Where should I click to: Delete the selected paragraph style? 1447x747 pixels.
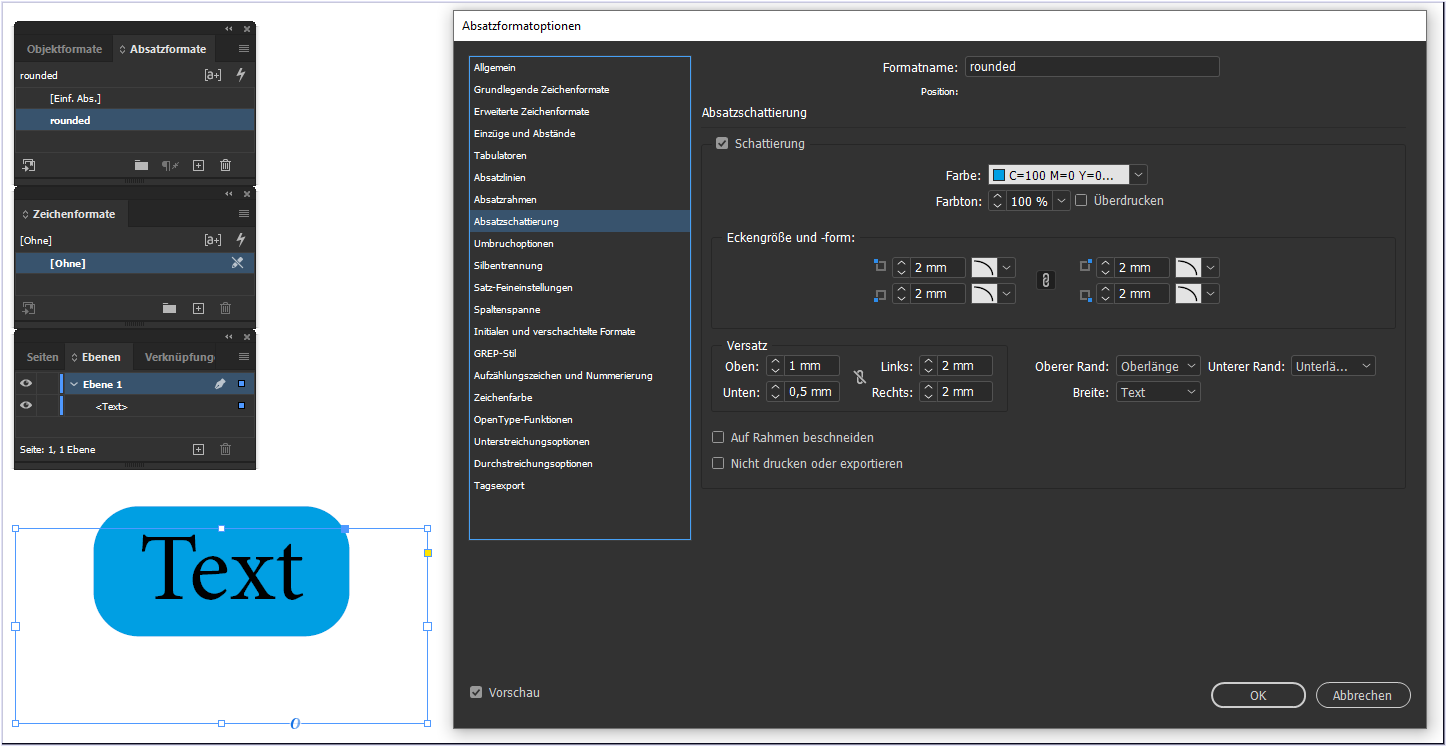click(x=225, y=165)
